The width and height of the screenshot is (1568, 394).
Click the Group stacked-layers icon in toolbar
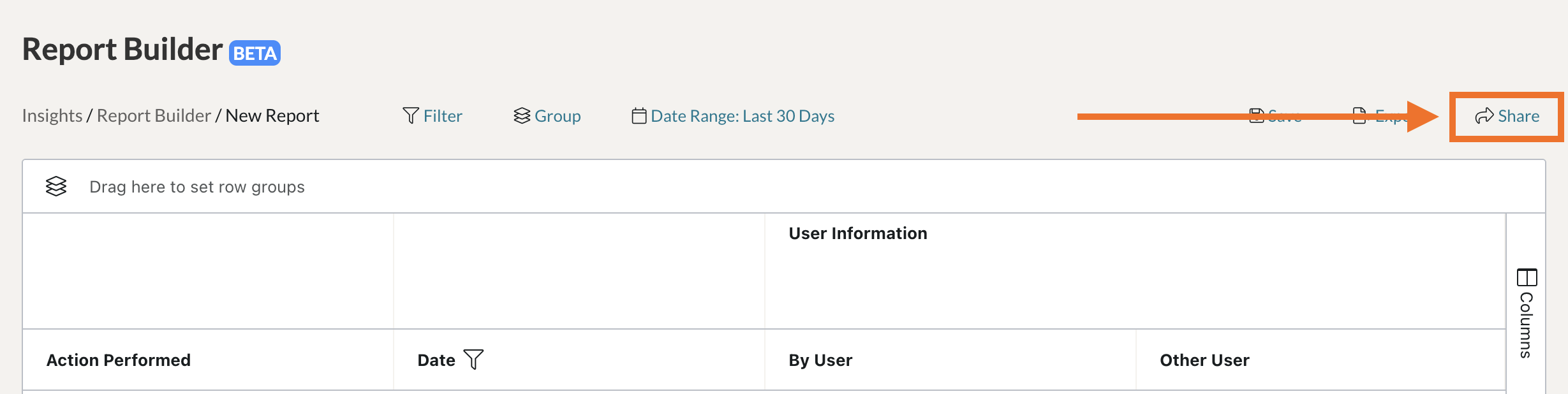pyautogui.click(x=522, y=115)
